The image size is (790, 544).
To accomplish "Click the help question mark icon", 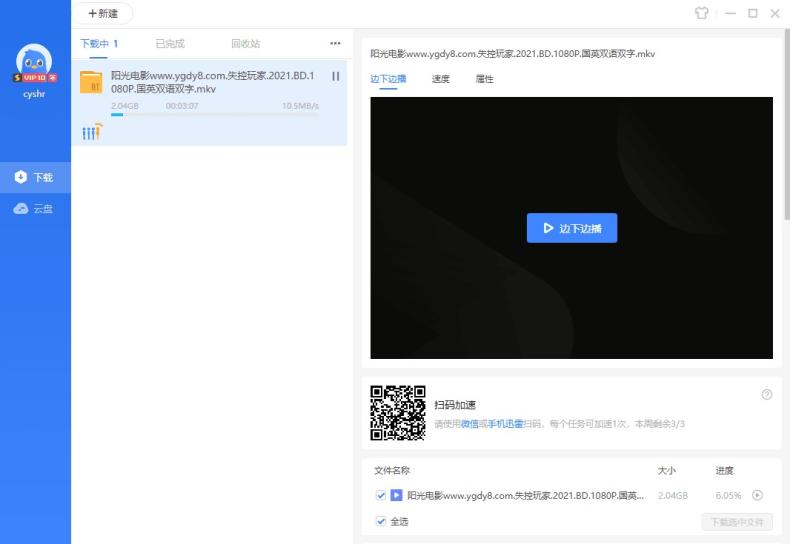I will coord(767,394).
